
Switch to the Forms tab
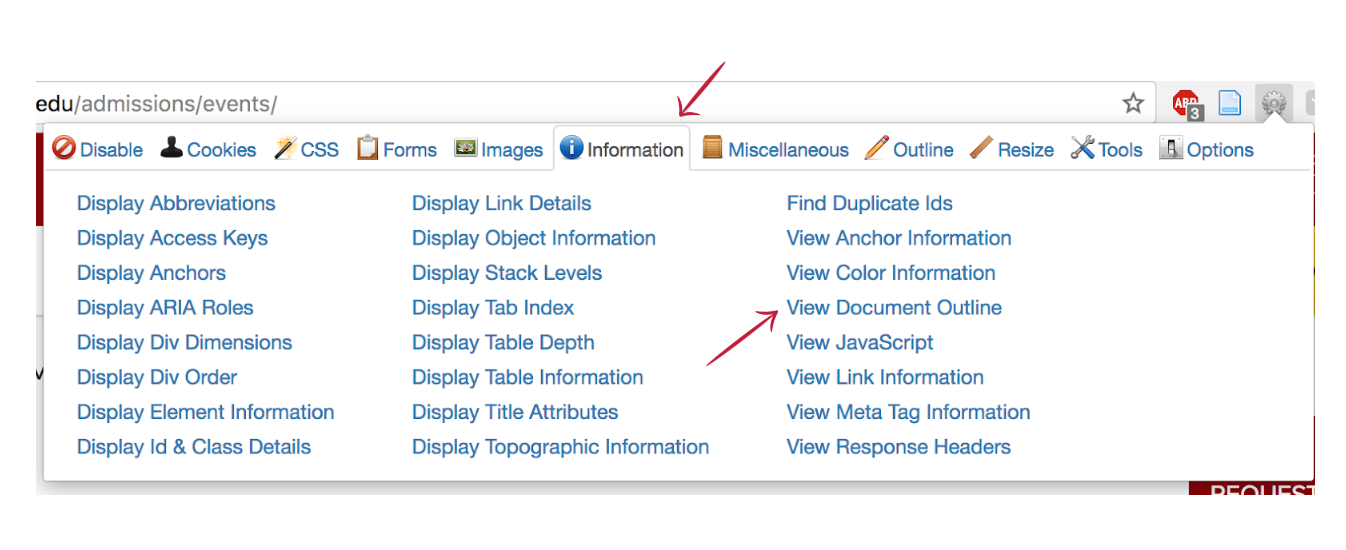(x=397, y=150)
